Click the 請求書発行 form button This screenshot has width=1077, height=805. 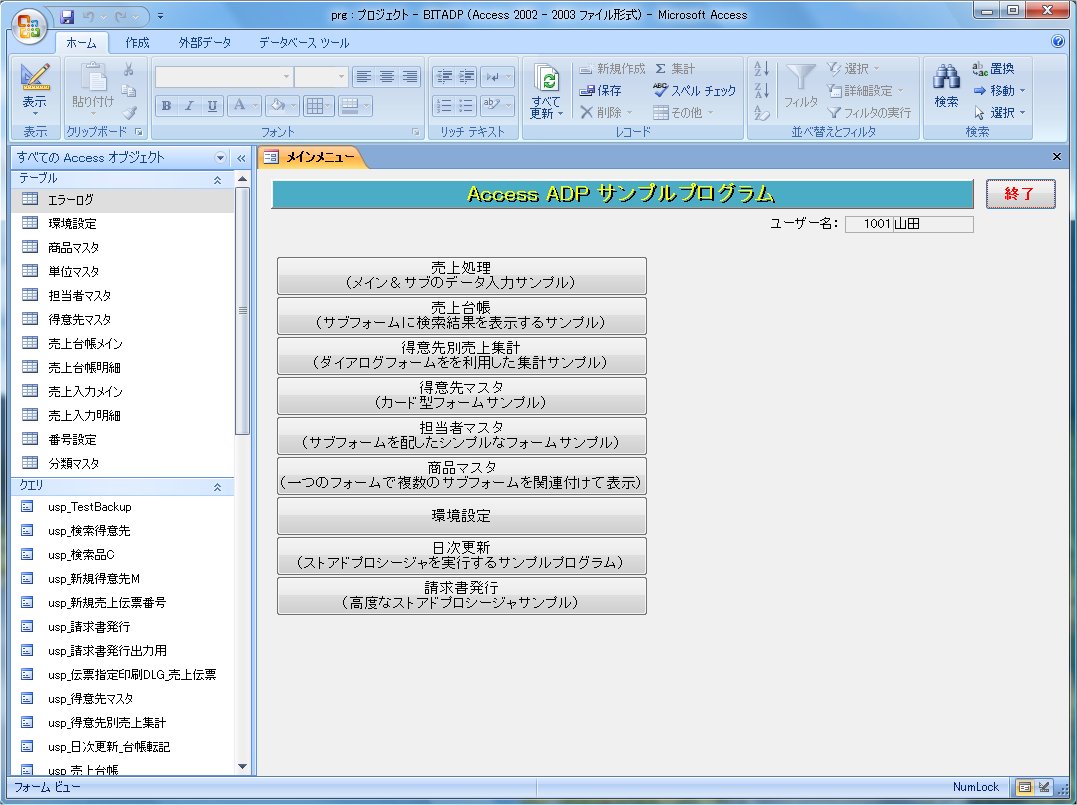tap(462, 596)
